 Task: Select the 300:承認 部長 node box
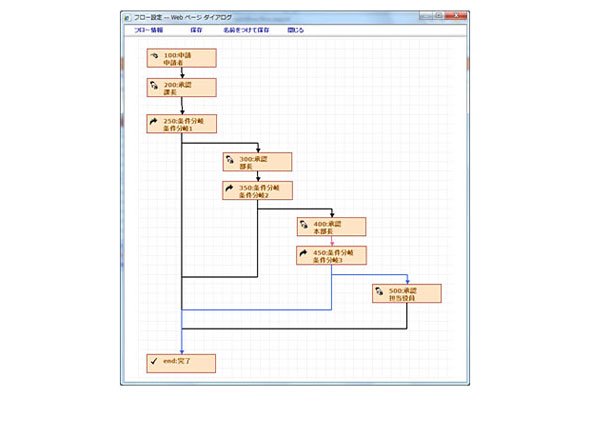pos(257,162)
